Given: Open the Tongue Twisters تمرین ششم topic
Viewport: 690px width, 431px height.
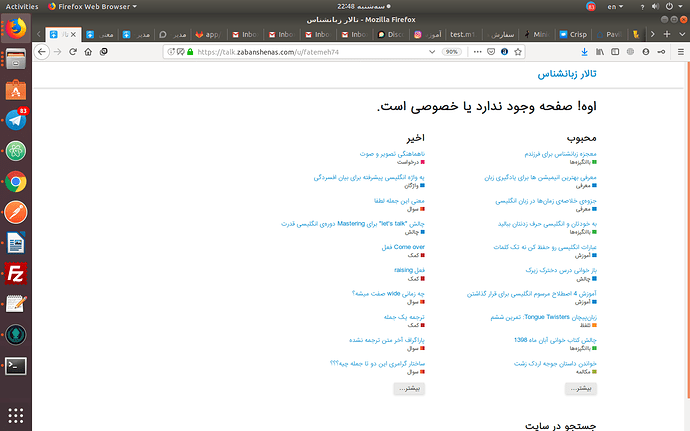Looking at the screenshot, I should (543, 317).
